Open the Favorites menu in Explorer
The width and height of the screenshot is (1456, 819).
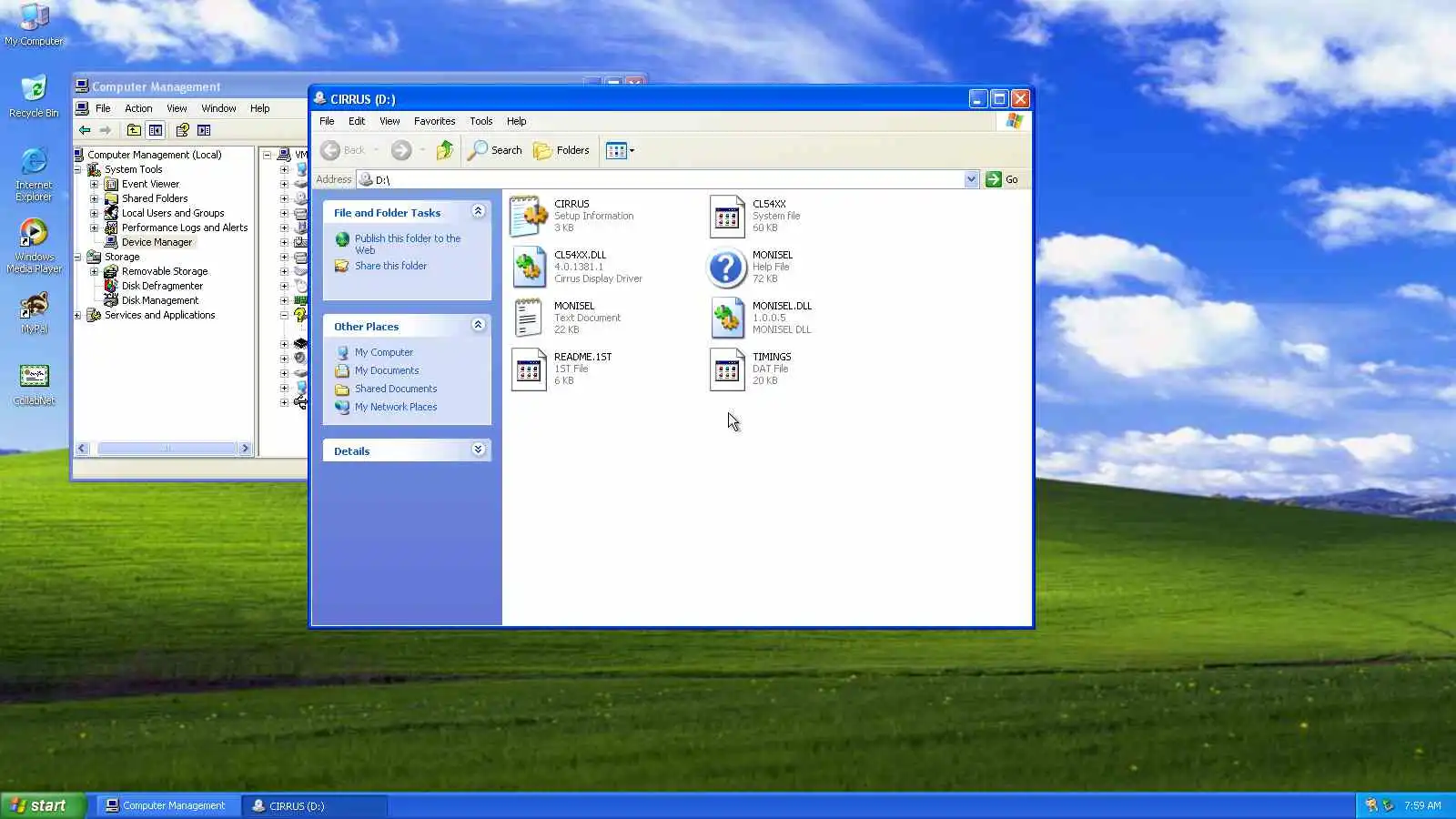click(x=434, y=121)
